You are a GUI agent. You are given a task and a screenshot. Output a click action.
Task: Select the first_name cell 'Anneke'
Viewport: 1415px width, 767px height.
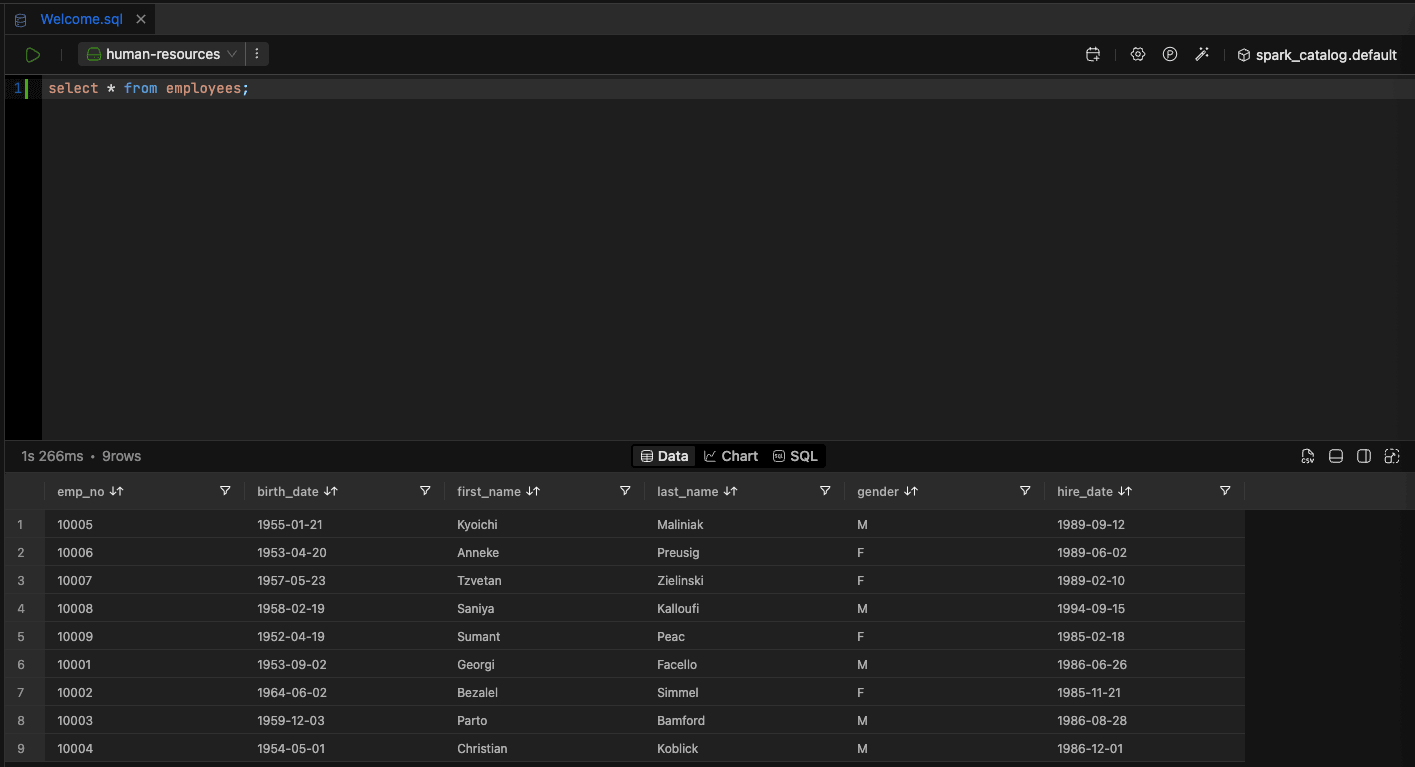[544, 552]
